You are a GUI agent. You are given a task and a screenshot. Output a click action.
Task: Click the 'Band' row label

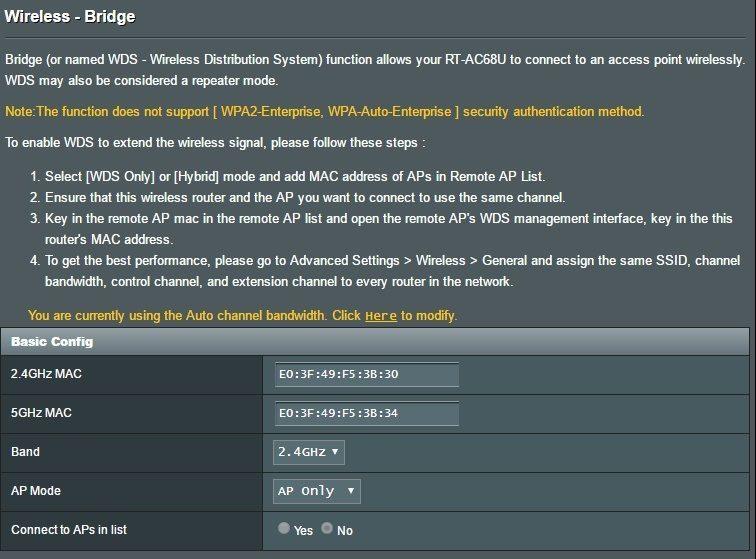pyautogui.click(x=26, y=452)
